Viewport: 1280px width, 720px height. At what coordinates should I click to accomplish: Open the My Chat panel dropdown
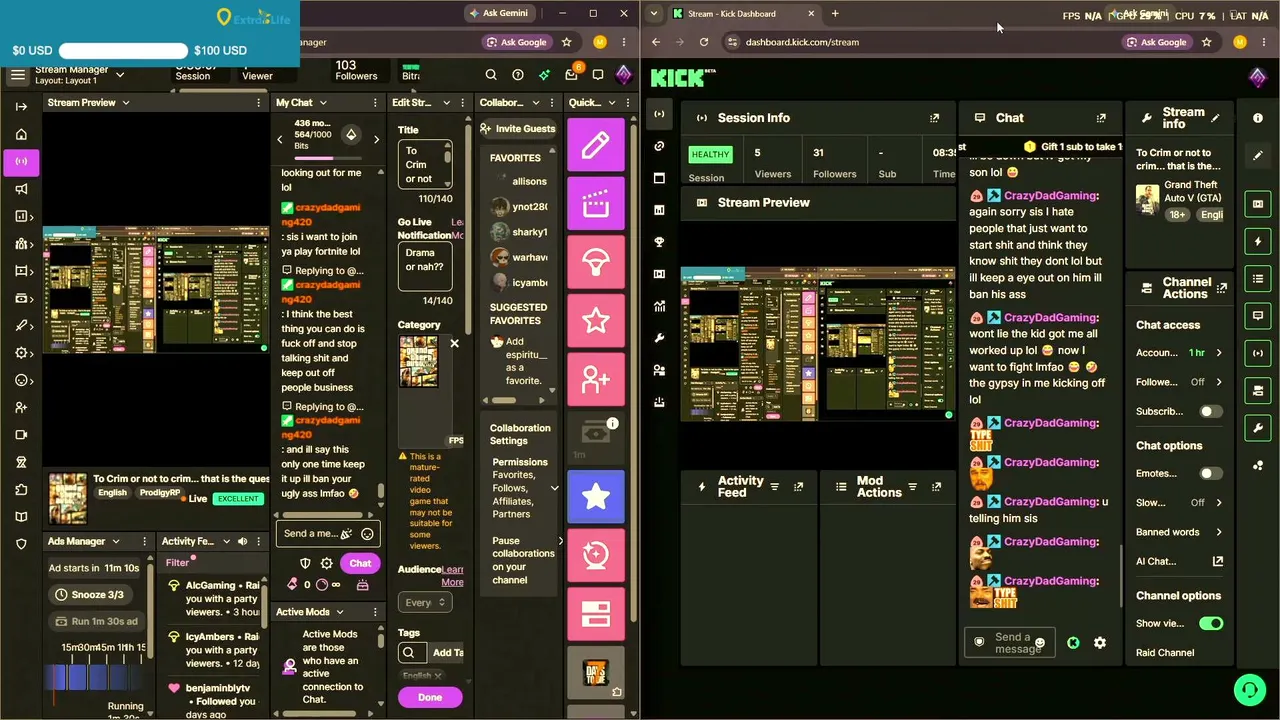point(323,102)
